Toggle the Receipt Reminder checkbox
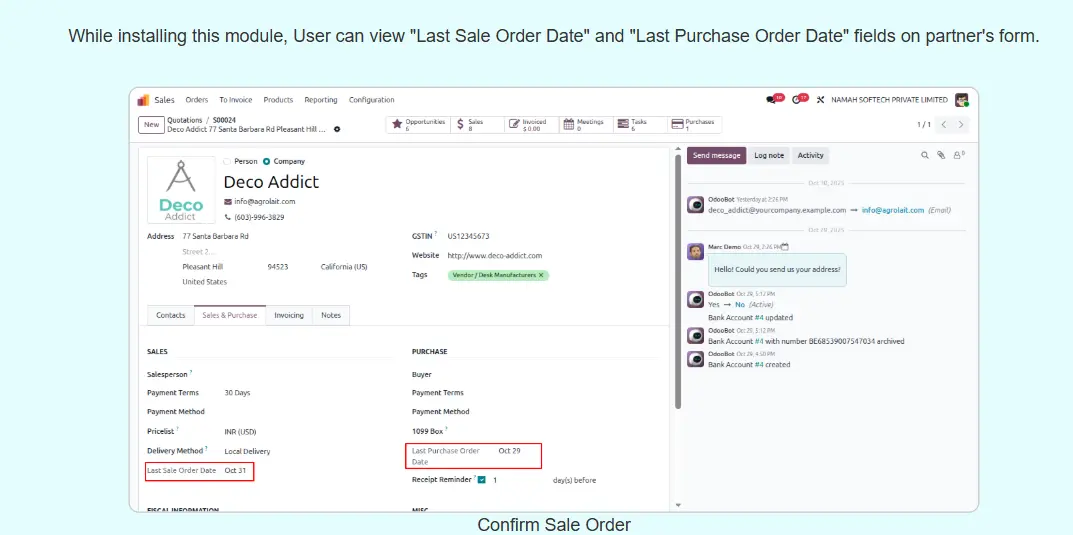Image resolution: width=1073 pixels, height=535 pixels. coord(482,480)
